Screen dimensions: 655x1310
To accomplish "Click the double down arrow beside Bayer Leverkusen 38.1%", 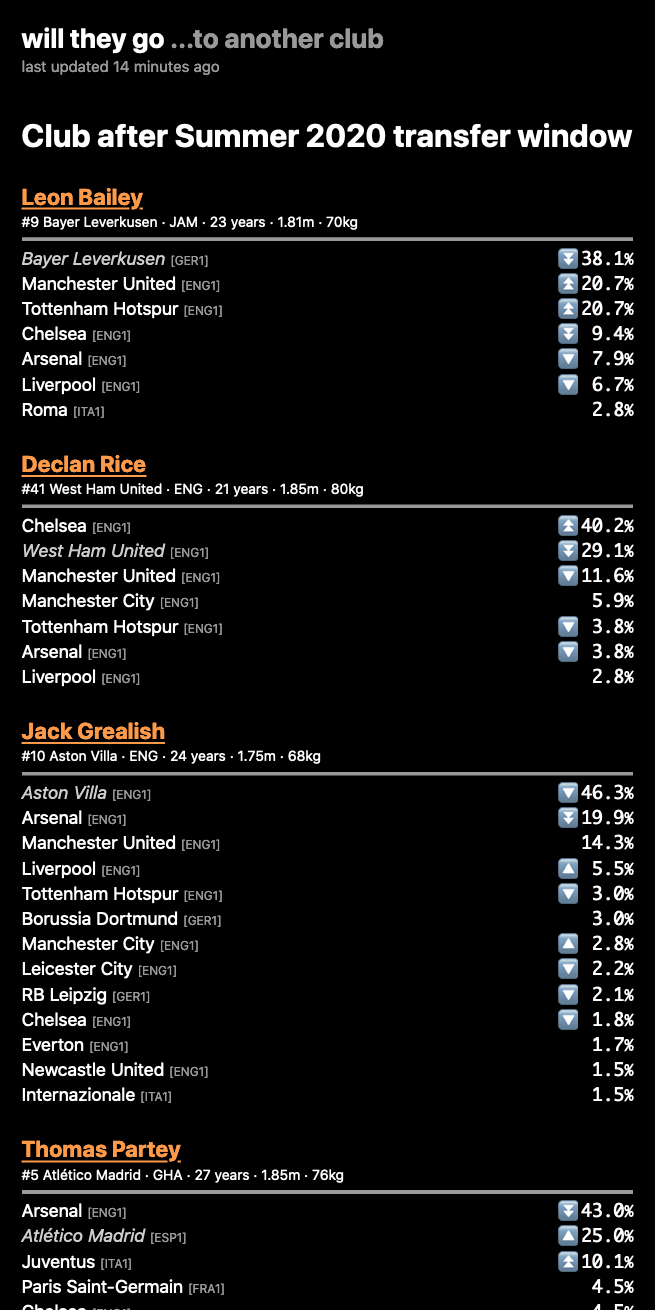I will 568,259.
